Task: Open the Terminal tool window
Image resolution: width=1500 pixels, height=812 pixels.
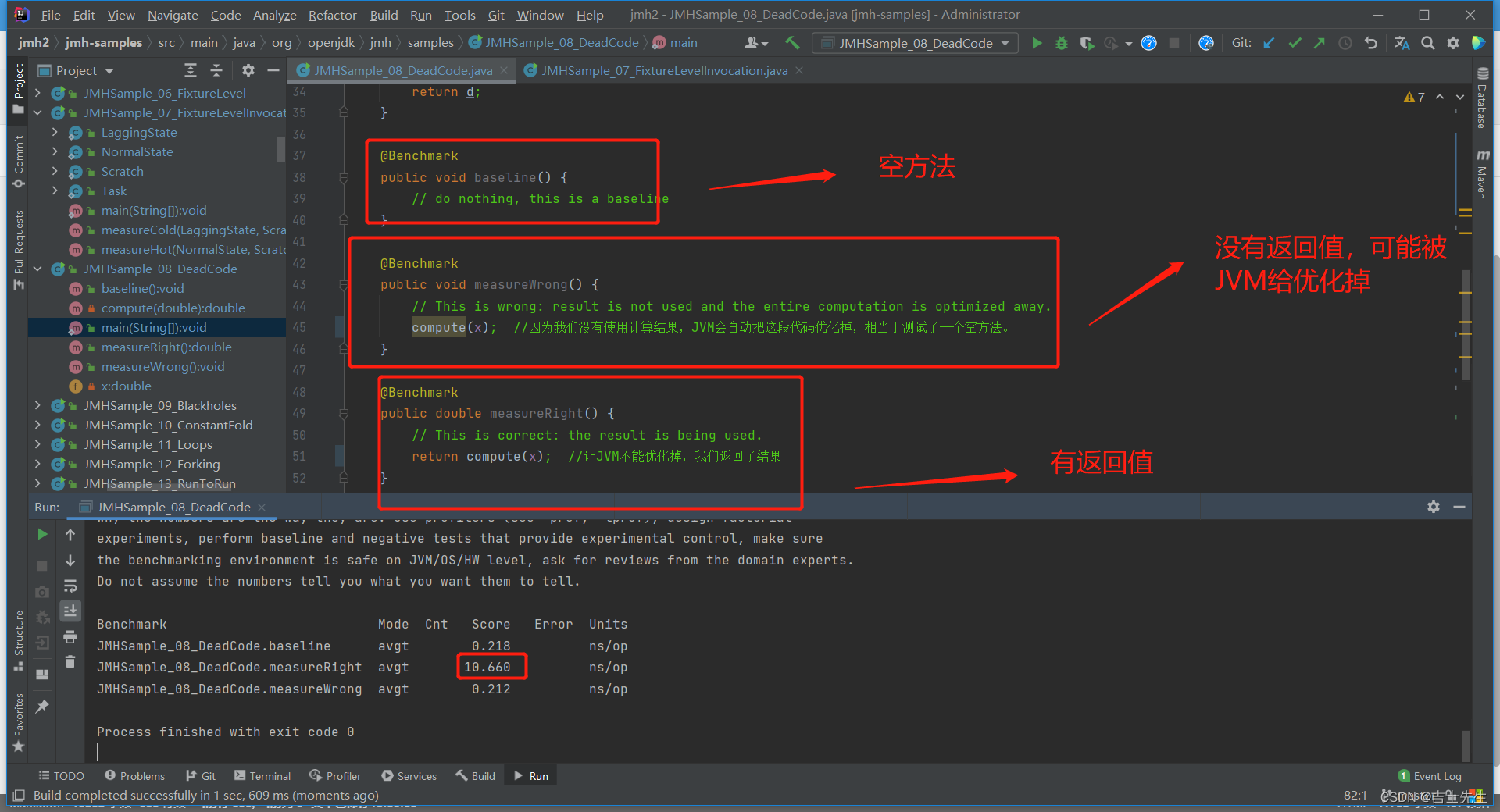Action: tap(262, 776)
